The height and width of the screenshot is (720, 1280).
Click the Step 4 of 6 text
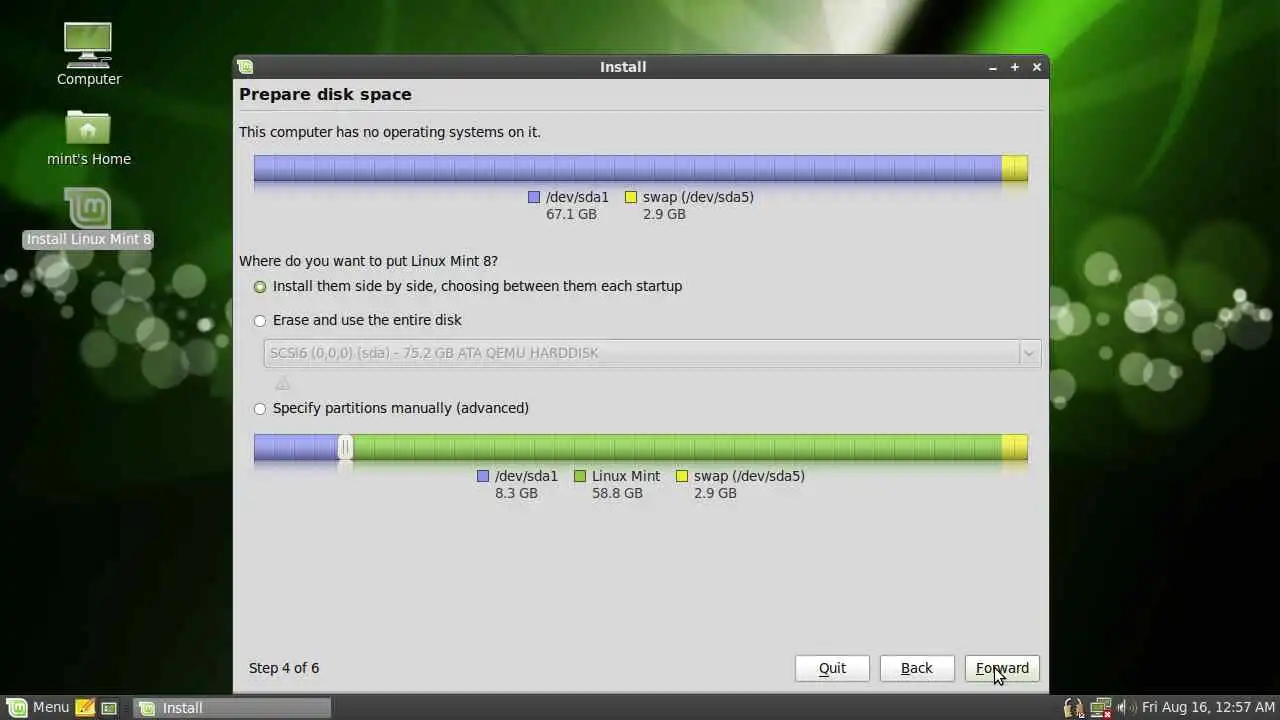(284, 668)
